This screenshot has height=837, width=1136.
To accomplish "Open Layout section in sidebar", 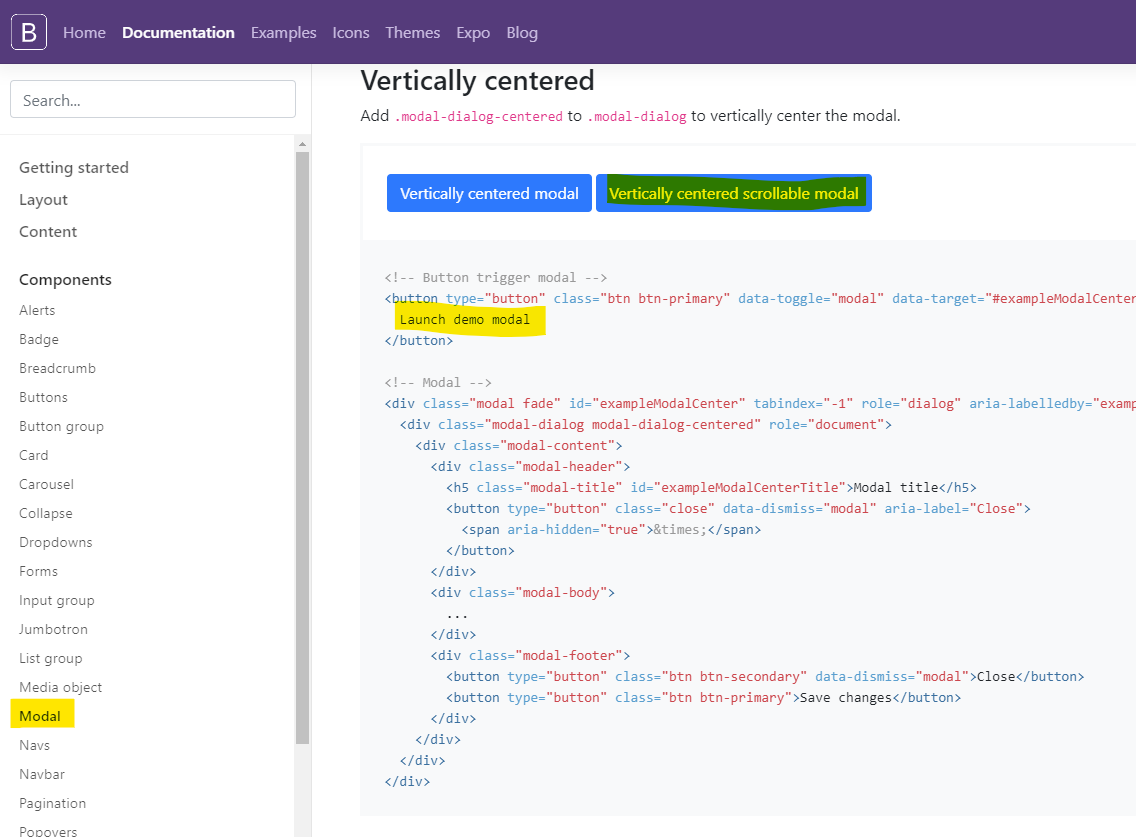I will pos(43,199).
